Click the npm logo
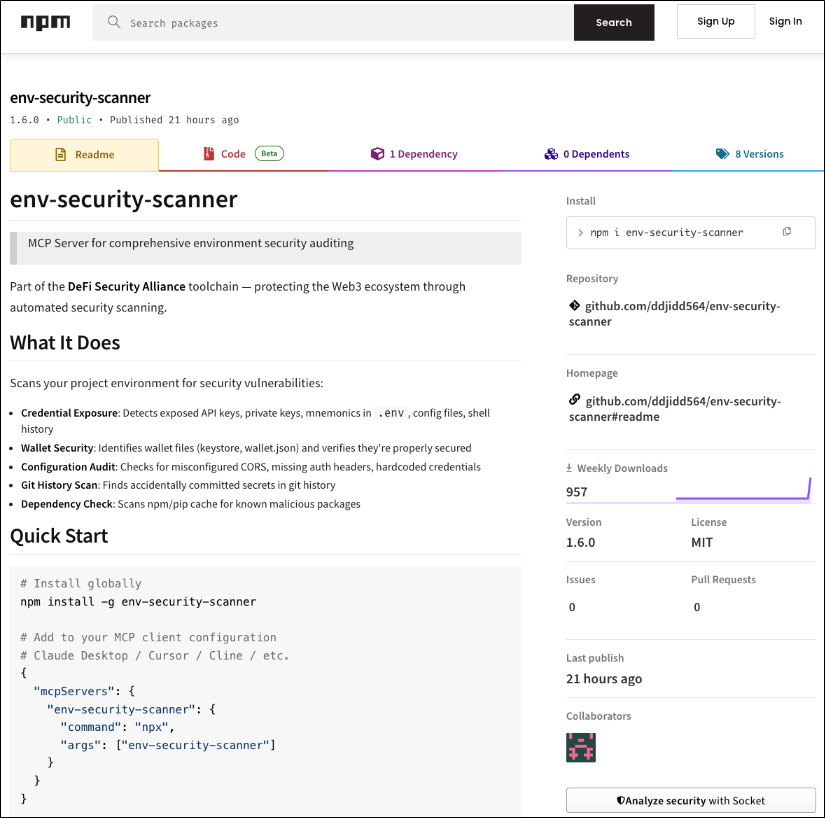825x818 pixels. 45,22
